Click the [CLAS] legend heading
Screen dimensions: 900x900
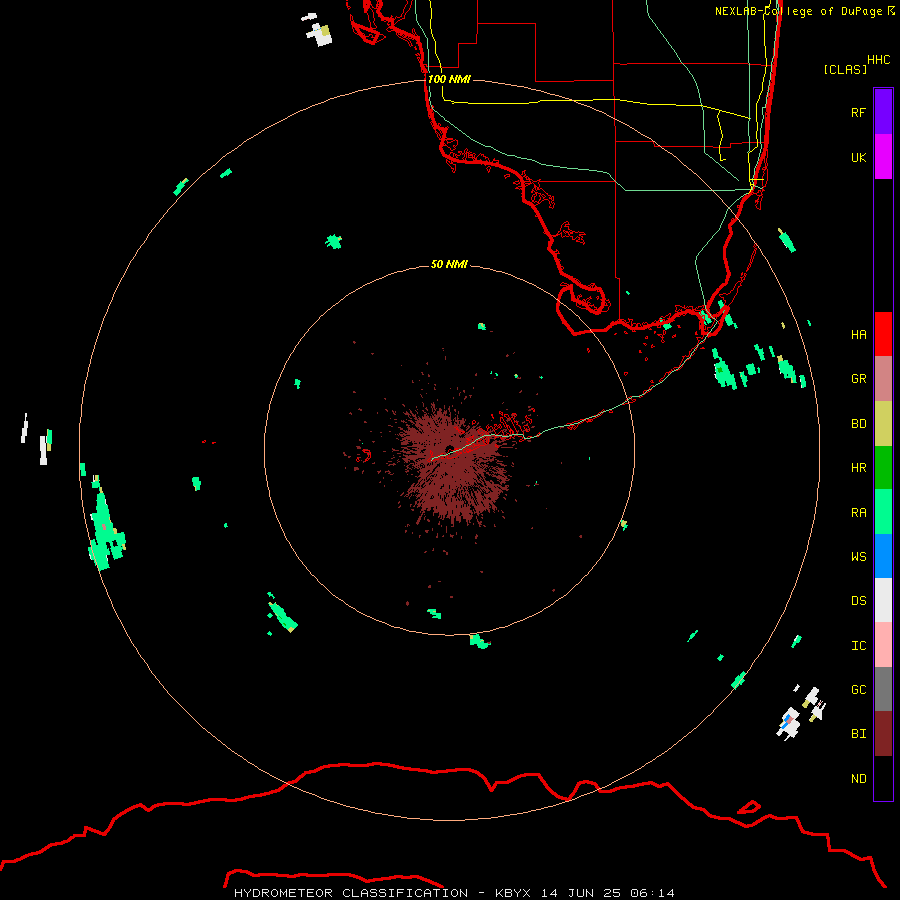(845, 69)
